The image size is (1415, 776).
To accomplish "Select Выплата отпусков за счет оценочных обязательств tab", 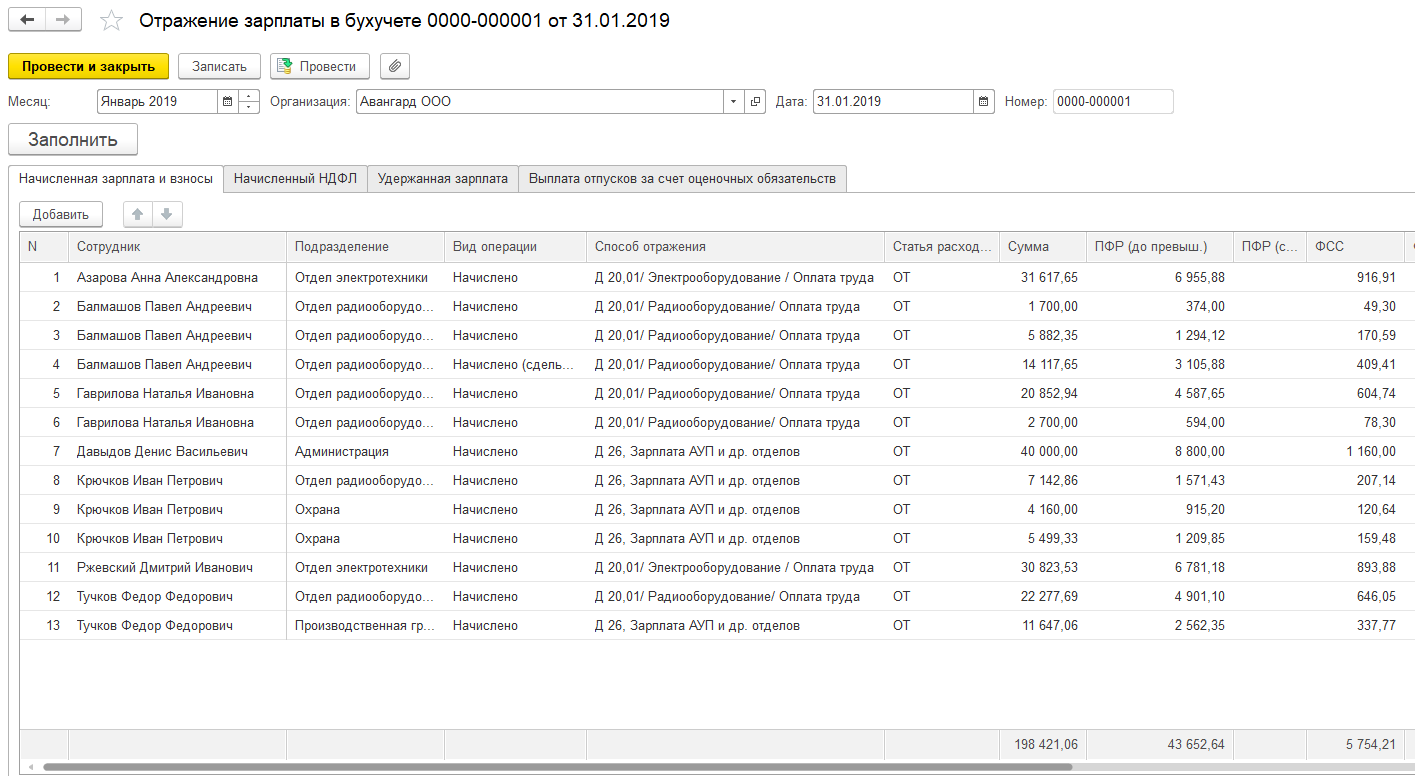I will click(682, 179).
